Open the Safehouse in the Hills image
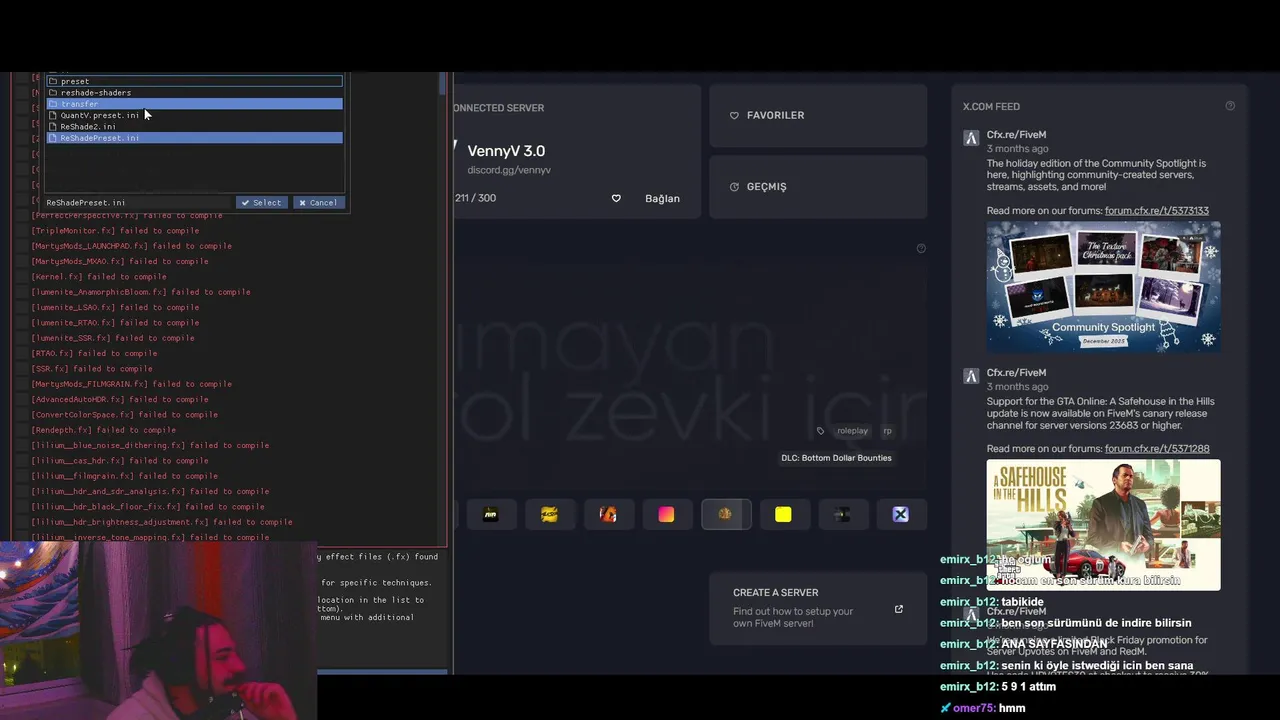The image size is (1280, 720). (x=1103, y=524)
